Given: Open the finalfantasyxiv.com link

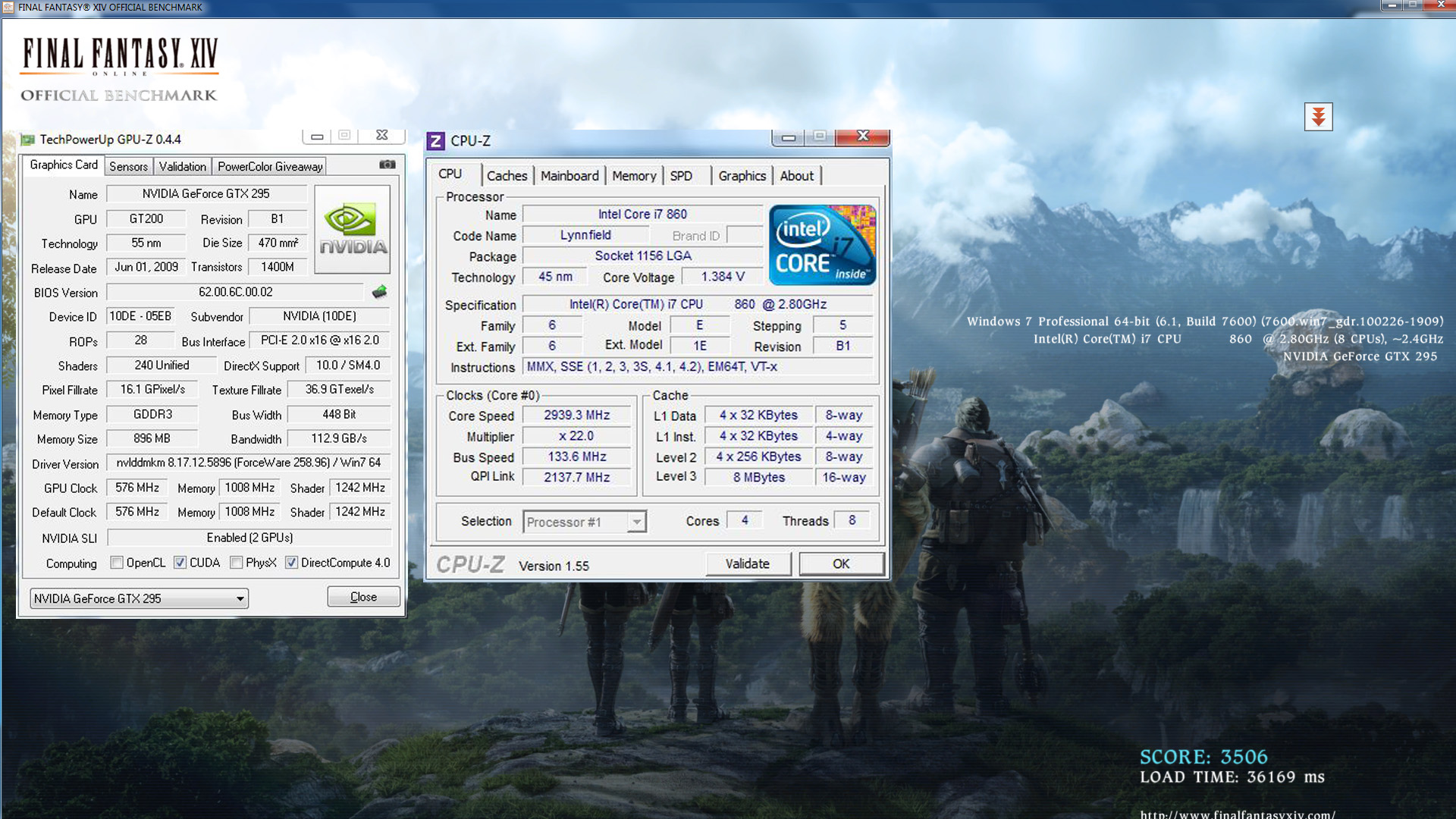Looking at the screenshot, I should pos(1237,814).
